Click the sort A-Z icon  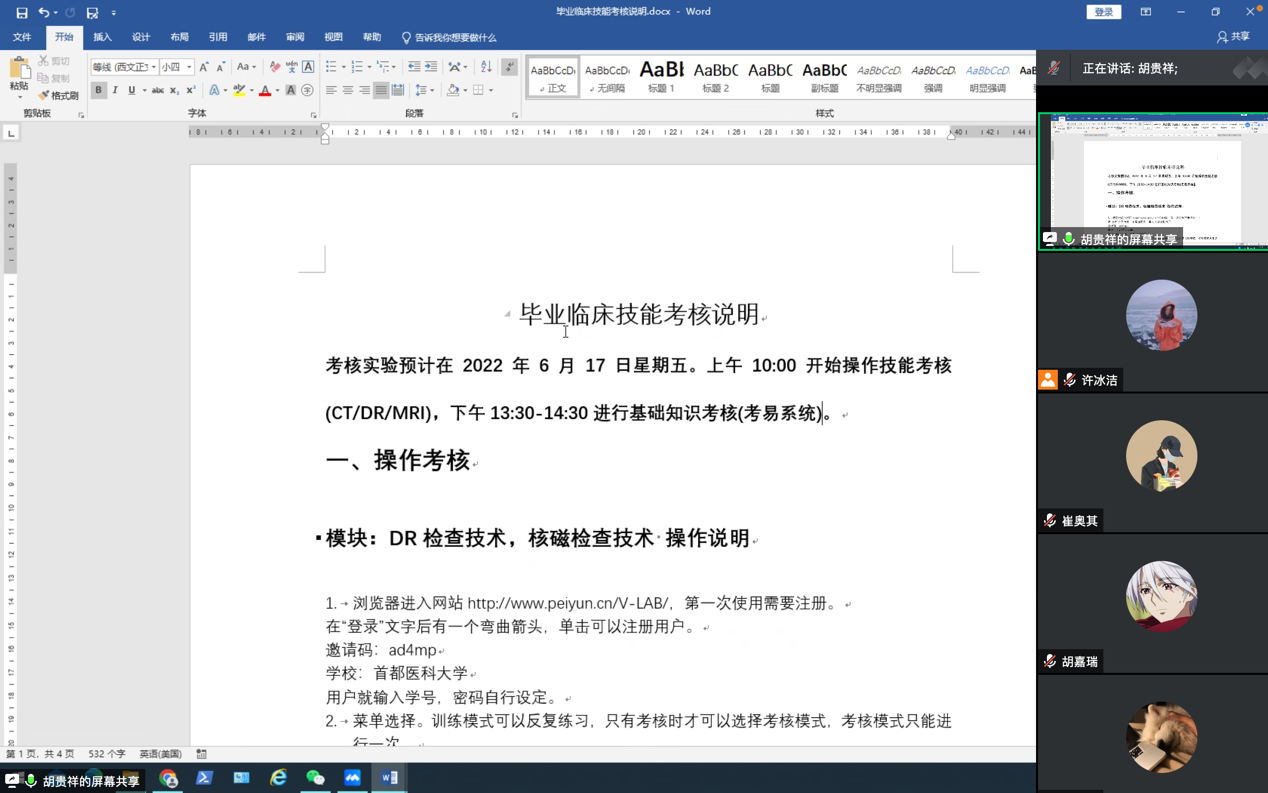[x=486, y=67]
